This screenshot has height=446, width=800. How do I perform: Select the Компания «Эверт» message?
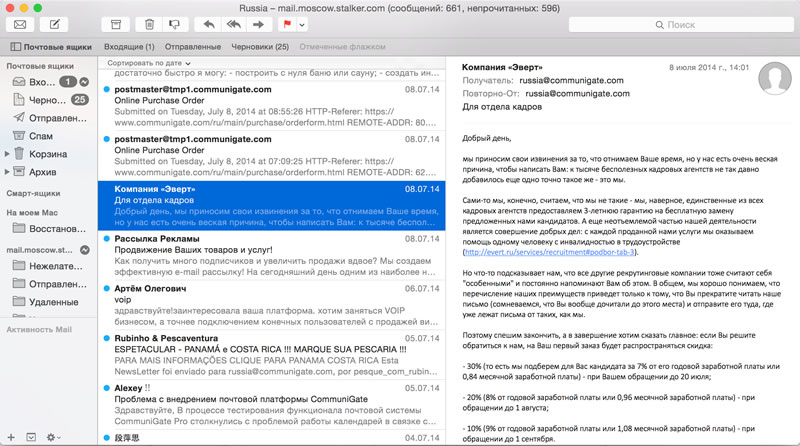[271, 205]
